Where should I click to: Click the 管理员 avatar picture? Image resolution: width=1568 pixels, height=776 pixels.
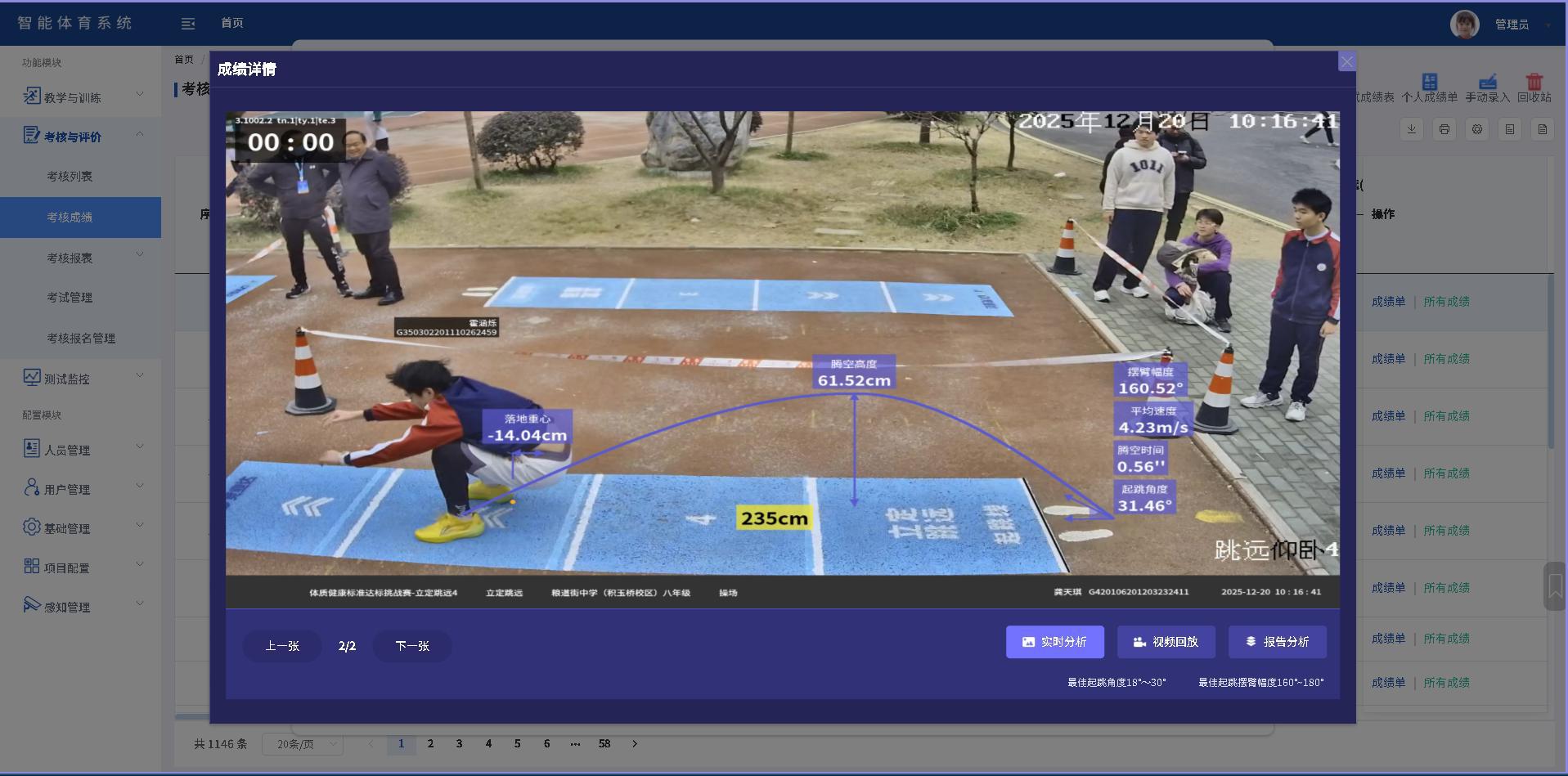click(x=1464, y=25)
